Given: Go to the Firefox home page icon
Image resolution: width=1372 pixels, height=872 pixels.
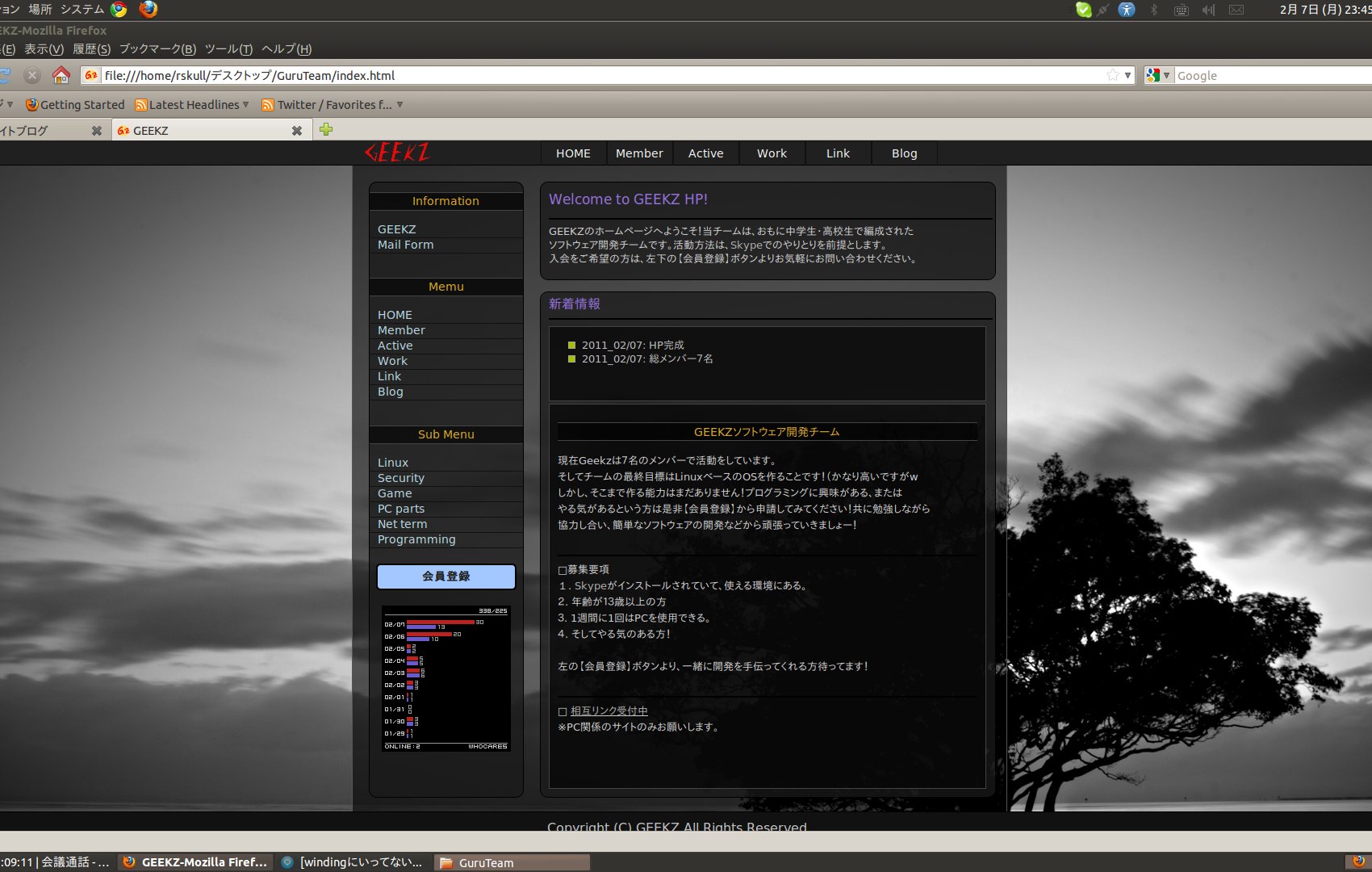Looking at the screenshot, I should pyautogui.click(x=61, y=75).
